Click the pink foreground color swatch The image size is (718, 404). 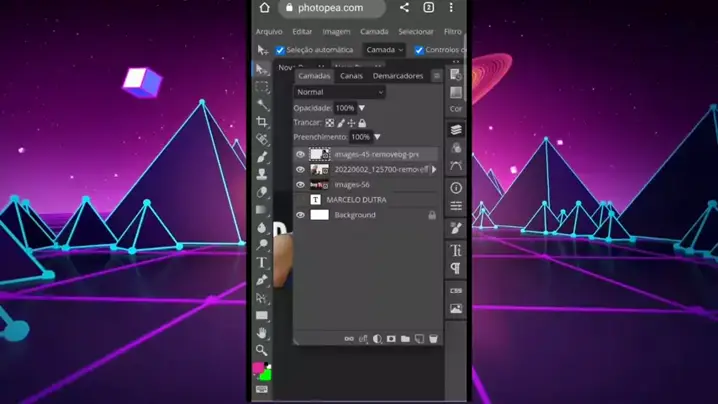[x=258, y=368]
